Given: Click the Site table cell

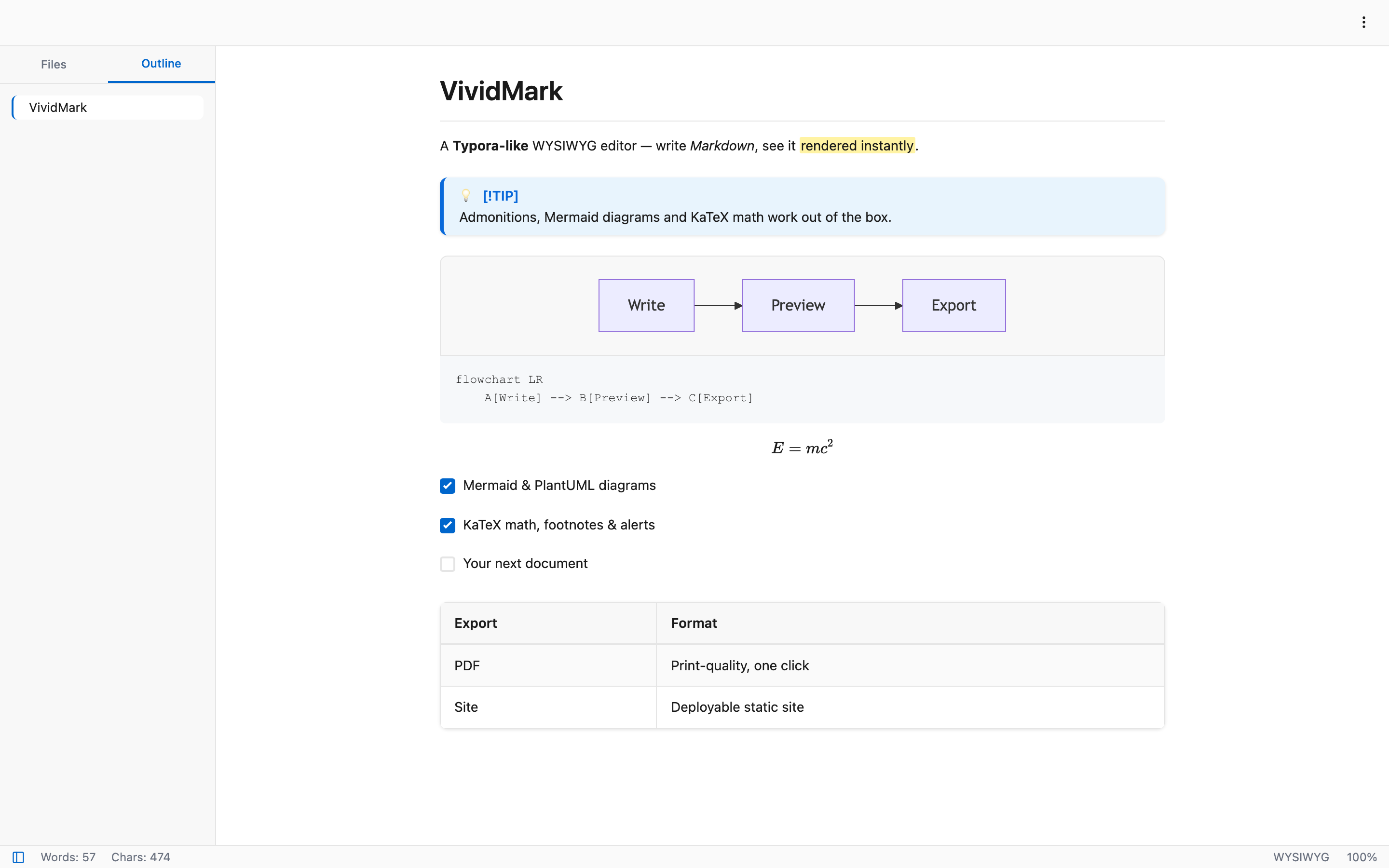Looking at the screenshot, I should [548, 707].
